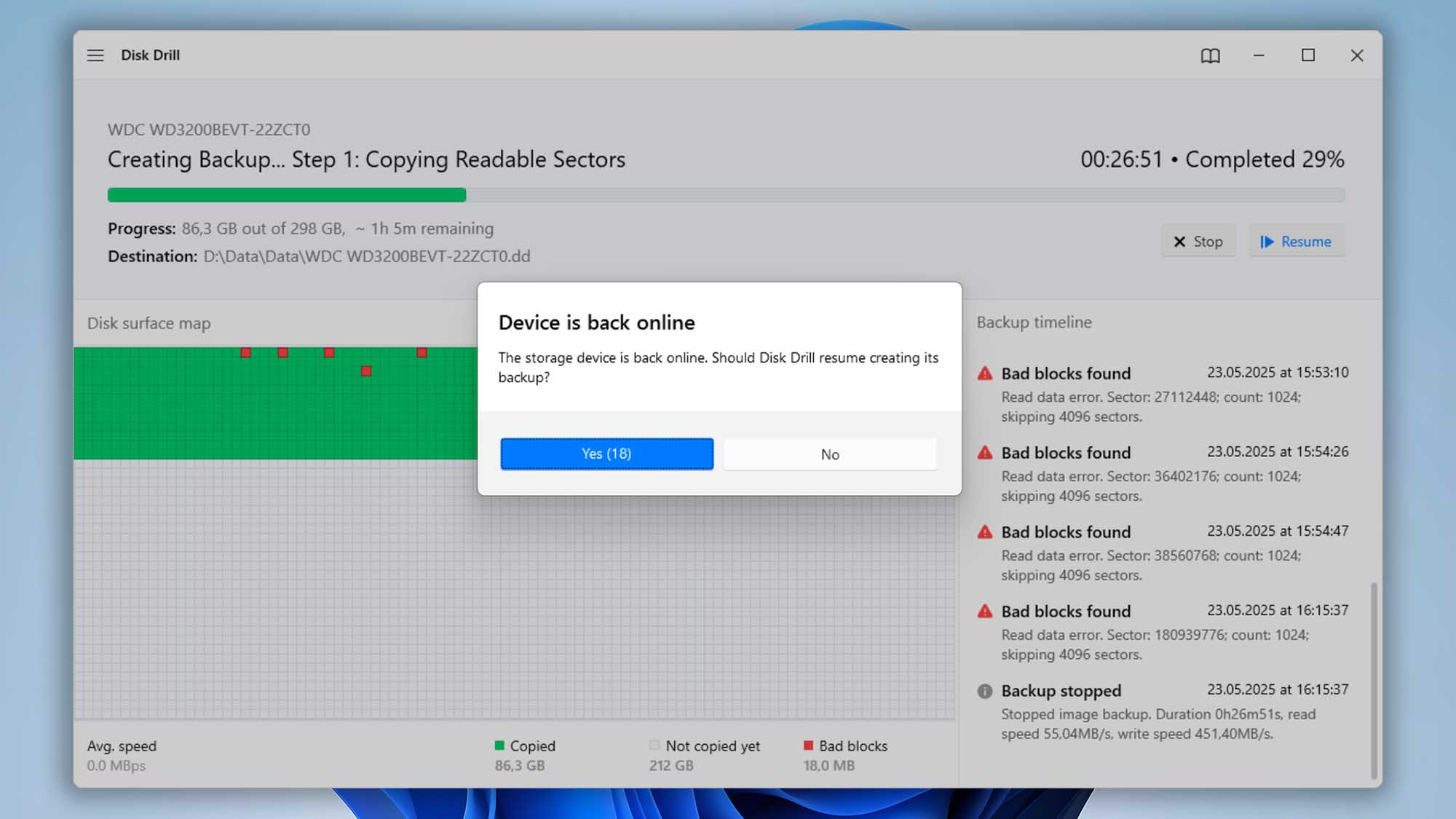This screenshot has width=1456, height=819.
Task: Click warning icon for 15:54:26 bad blocks entry
Action: click(985, 453)
